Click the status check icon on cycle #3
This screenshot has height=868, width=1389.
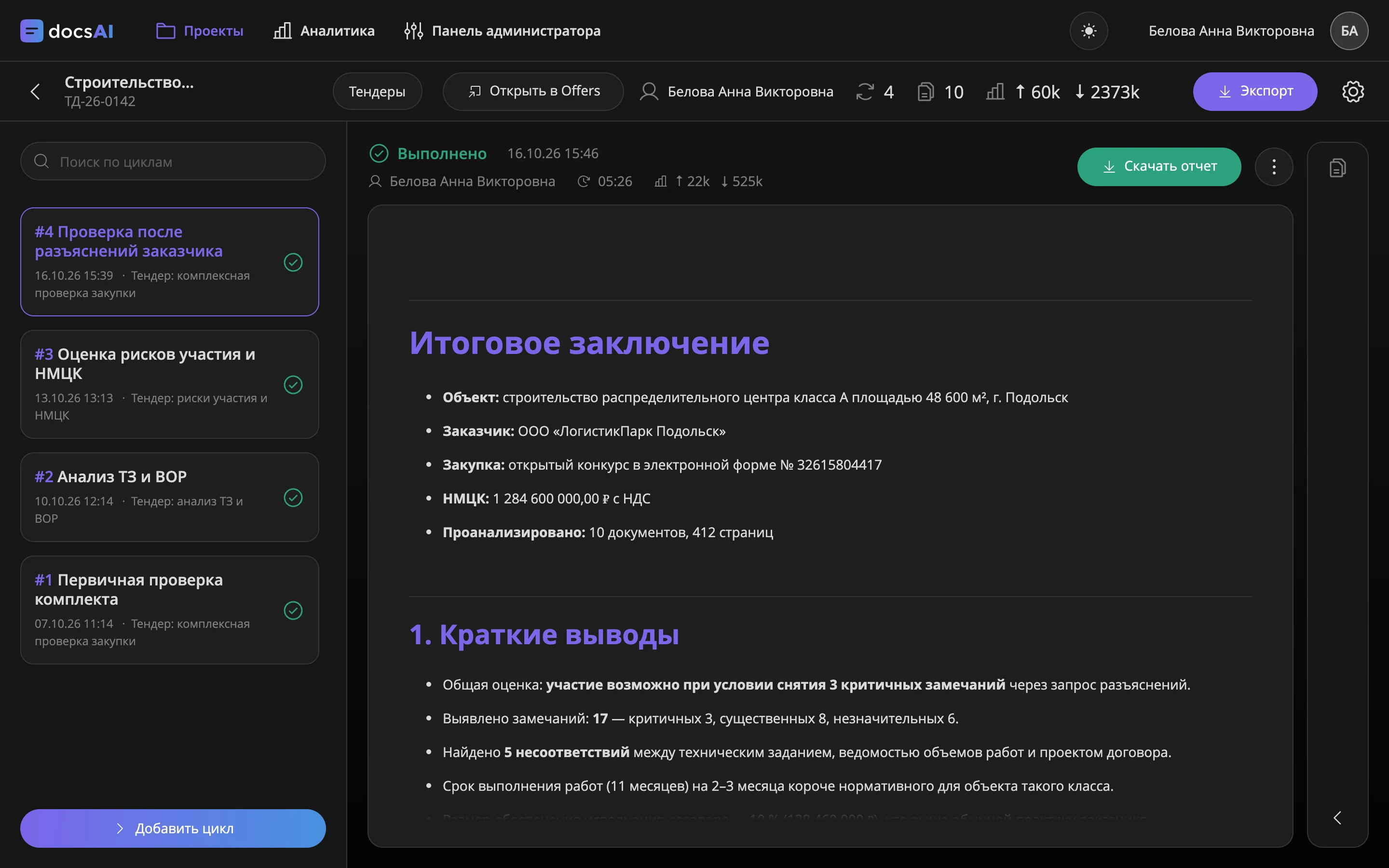pos(293,385)
